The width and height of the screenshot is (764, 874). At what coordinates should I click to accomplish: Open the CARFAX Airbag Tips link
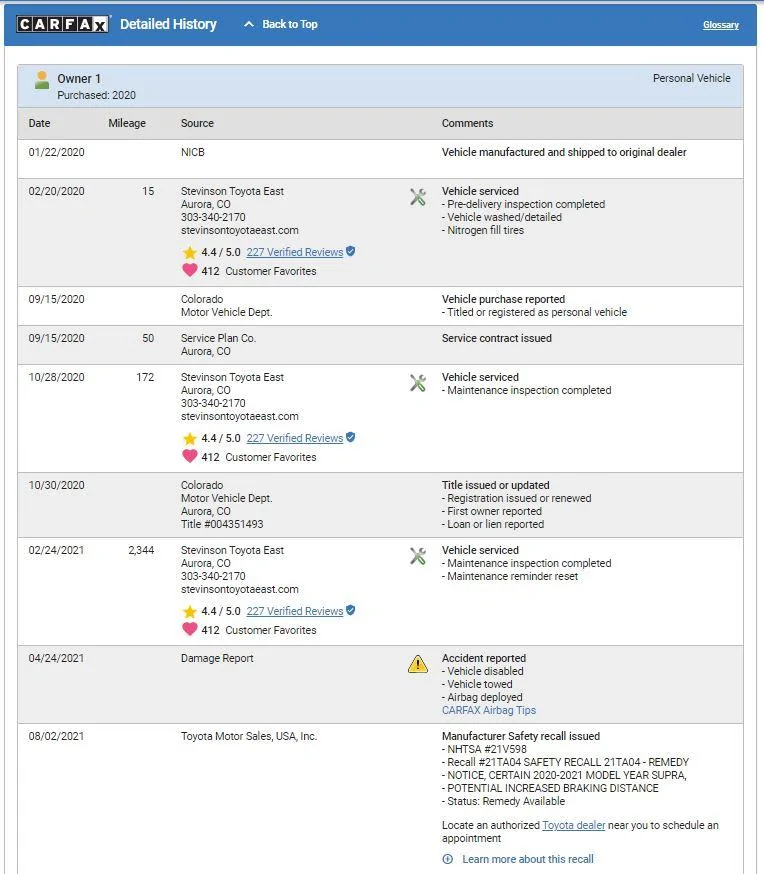[x=489, y=710]
